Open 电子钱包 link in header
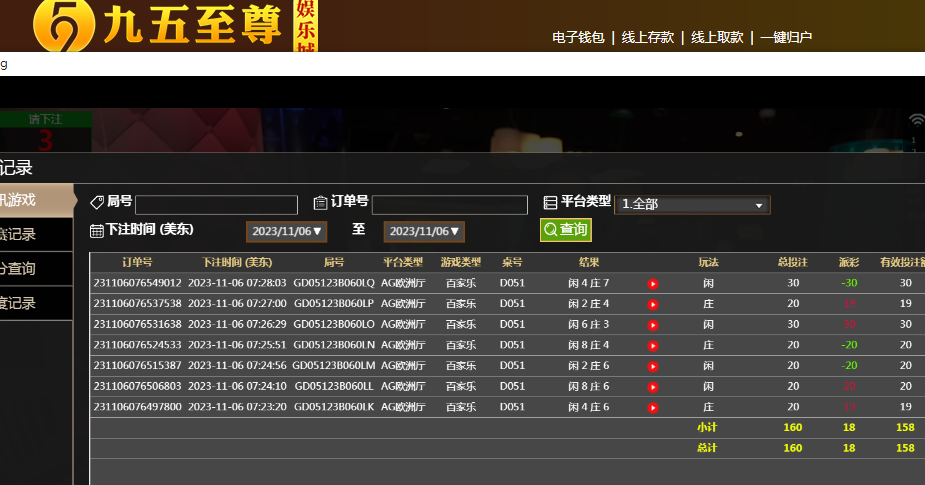 578,38
